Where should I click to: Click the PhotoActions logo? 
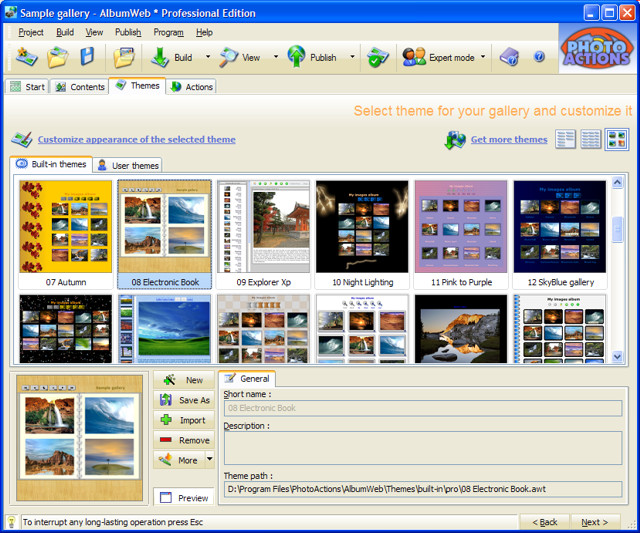pos(597,50)
